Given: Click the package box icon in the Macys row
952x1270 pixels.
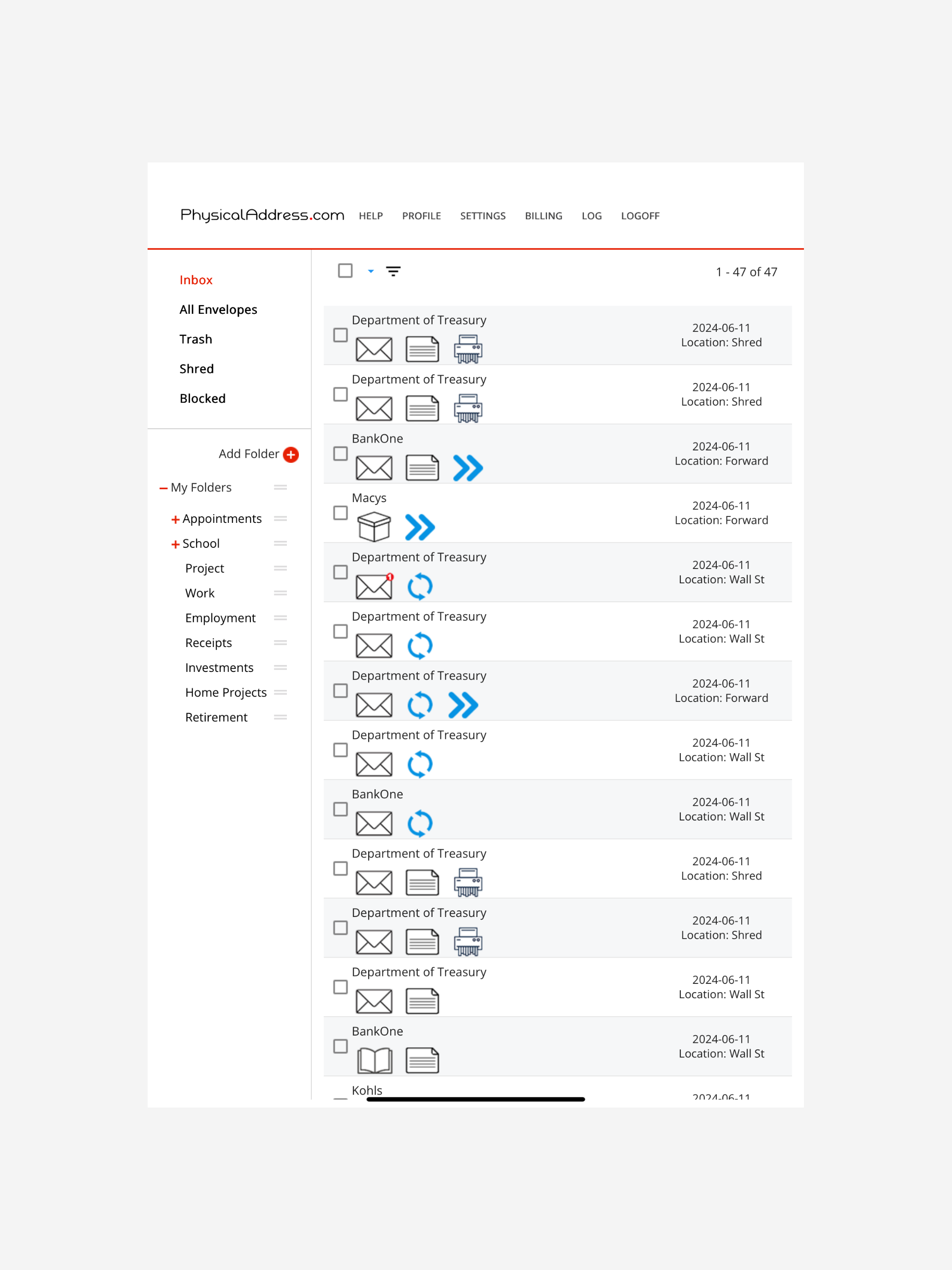Looking at the screenshot, I should [x=374, y=527].
